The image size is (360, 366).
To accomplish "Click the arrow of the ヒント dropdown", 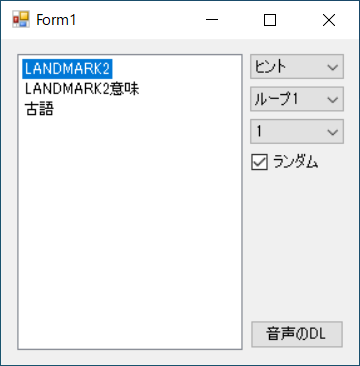I will click(332, 67).
